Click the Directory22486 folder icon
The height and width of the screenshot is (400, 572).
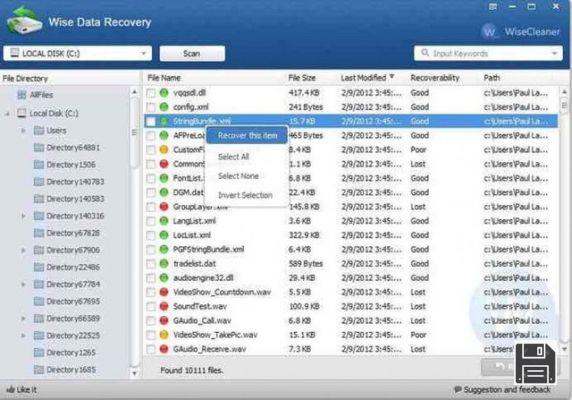tap(39, 267)
